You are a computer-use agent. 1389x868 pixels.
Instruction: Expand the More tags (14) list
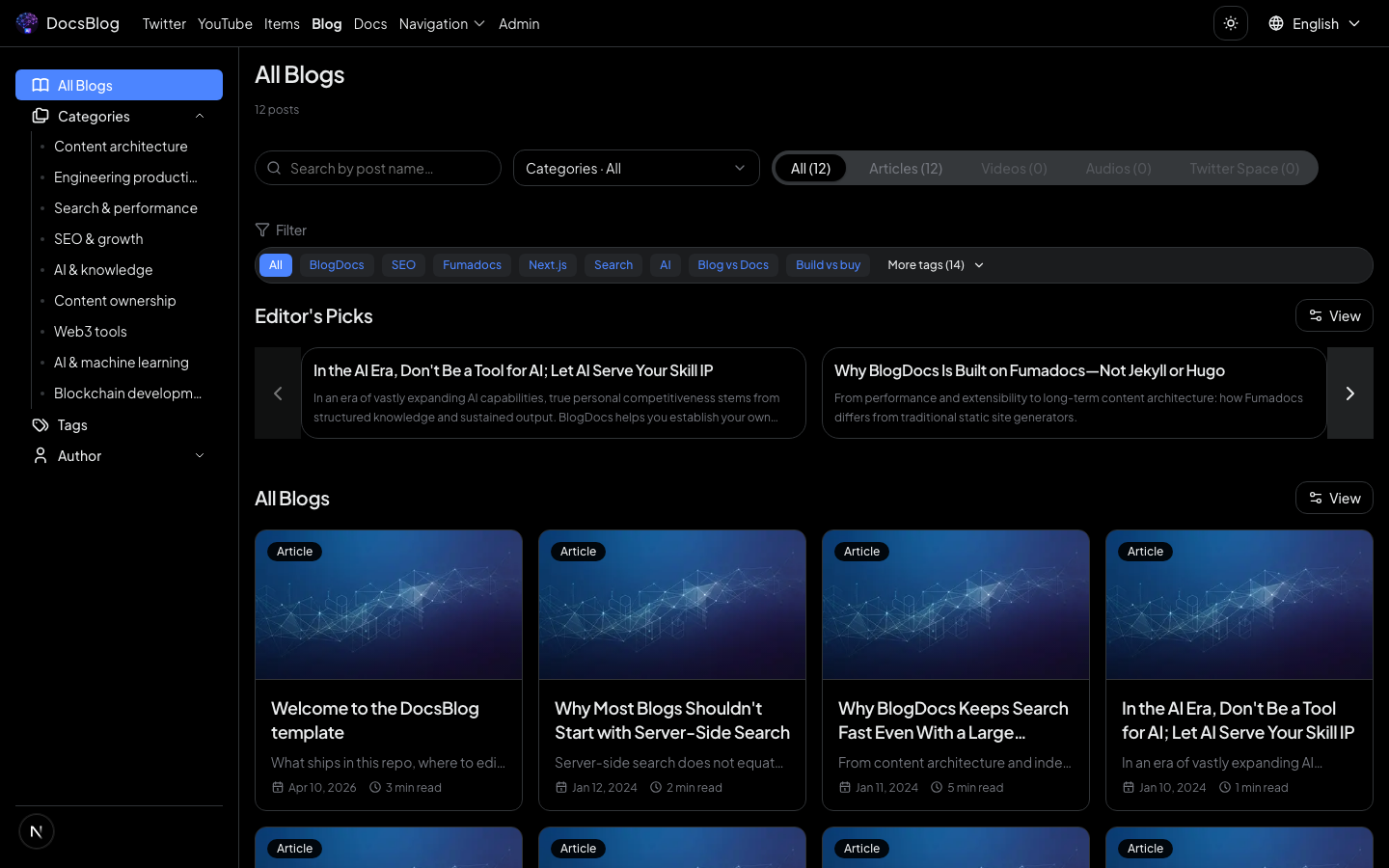tap(935, 265)
